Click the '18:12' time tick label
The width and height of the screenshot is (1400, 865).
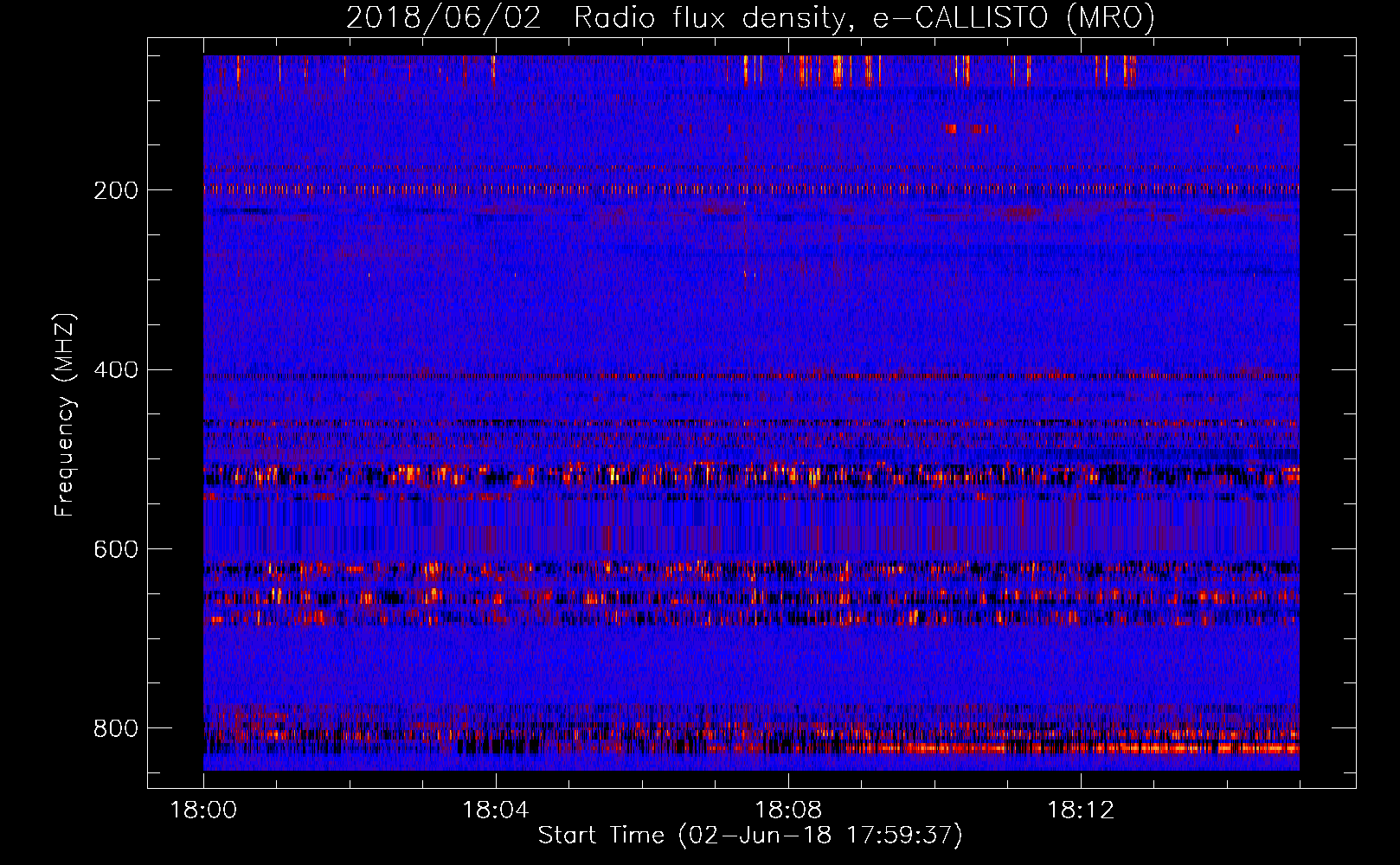1081,811
